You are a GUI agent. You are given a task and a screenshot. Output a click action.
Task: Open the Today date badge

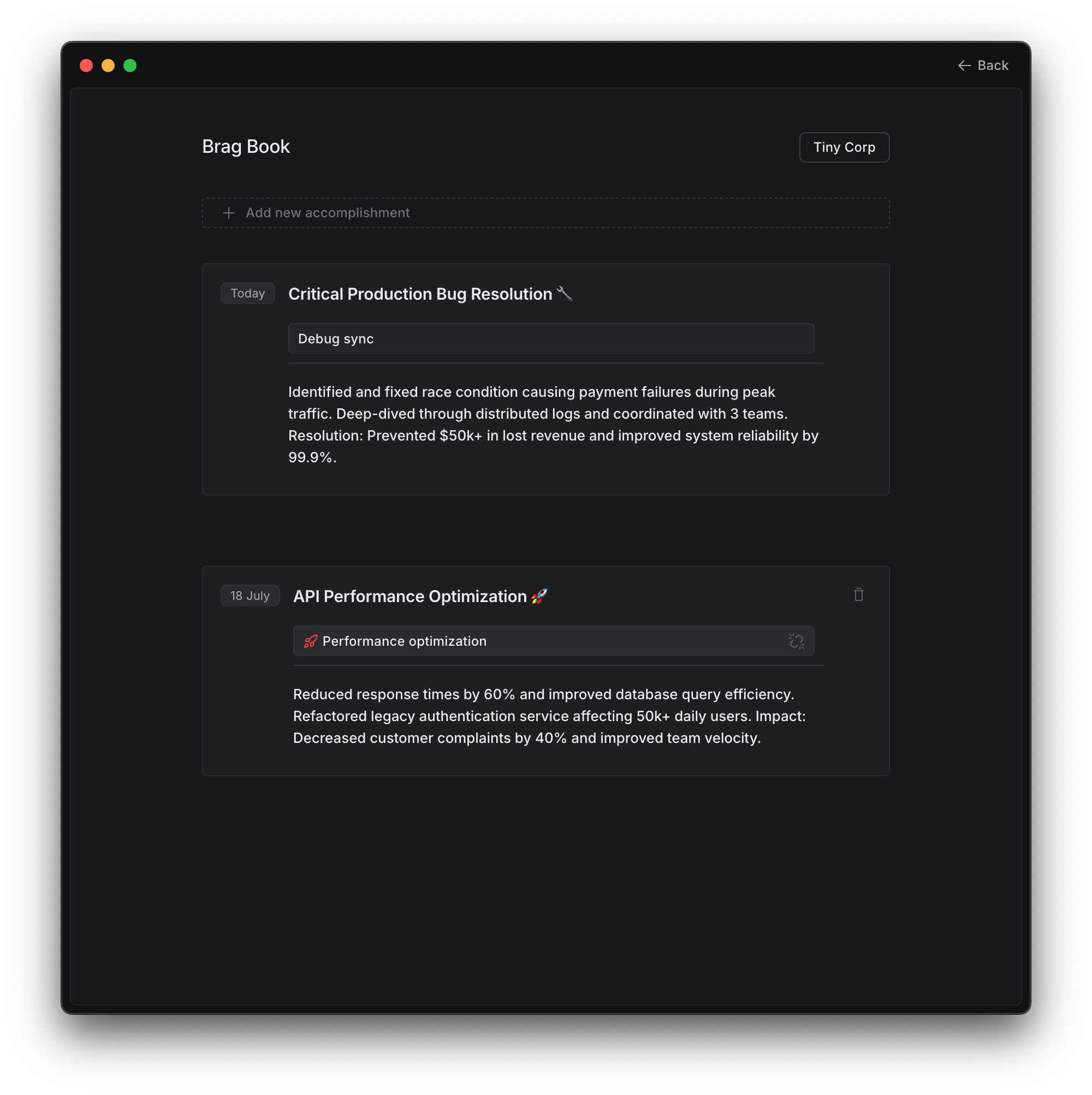pos(247,294)
